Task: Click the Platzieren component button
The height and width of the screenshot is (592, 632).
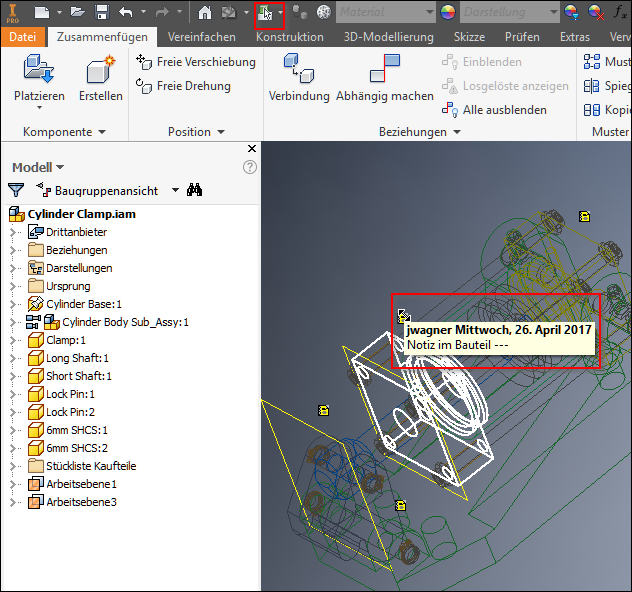Action: 39,81
